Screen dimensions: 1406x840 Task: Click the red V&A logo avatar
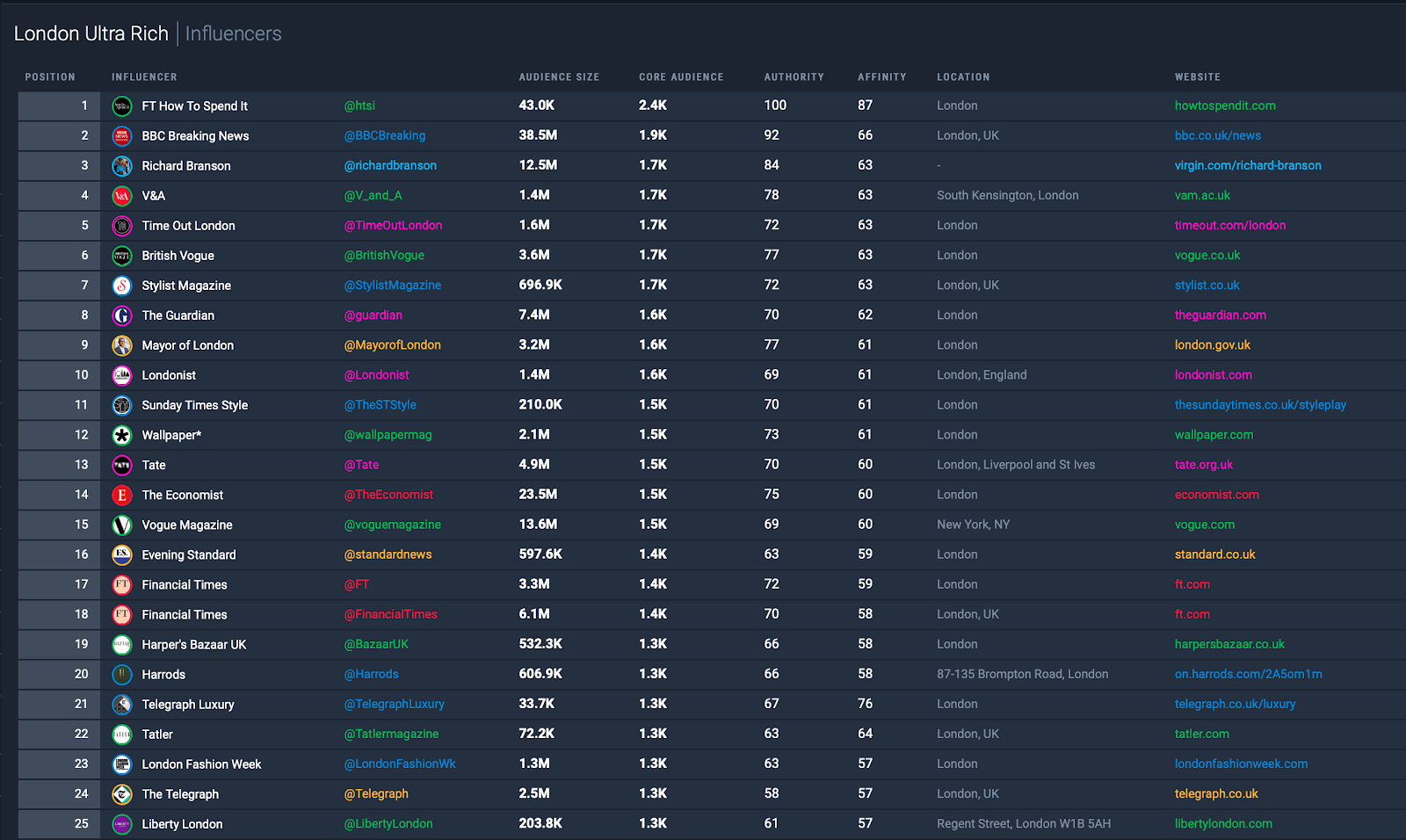coord(122,196)
